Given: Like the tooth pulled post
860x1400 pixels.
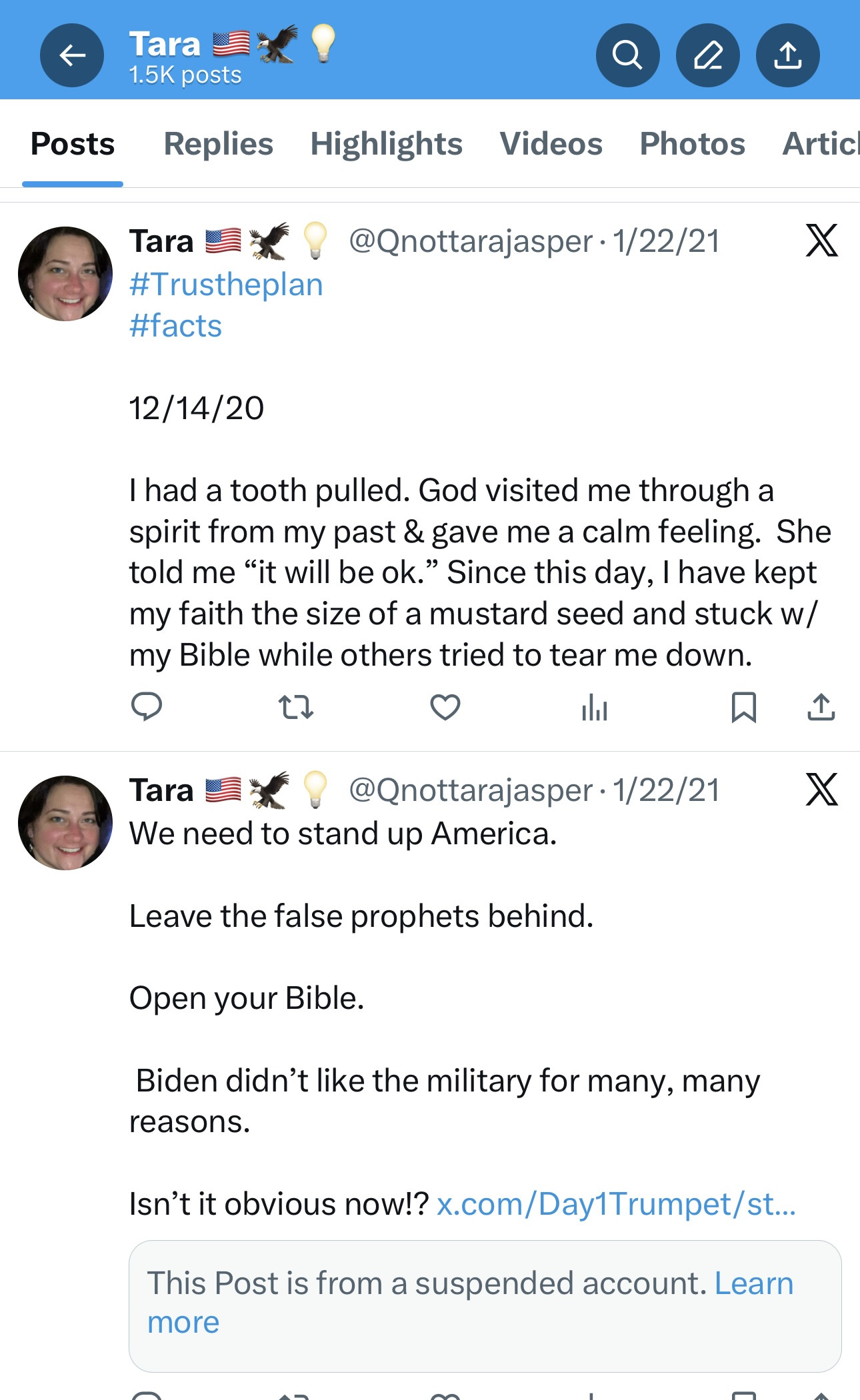Looking at the screenshot, I should 445,707.
